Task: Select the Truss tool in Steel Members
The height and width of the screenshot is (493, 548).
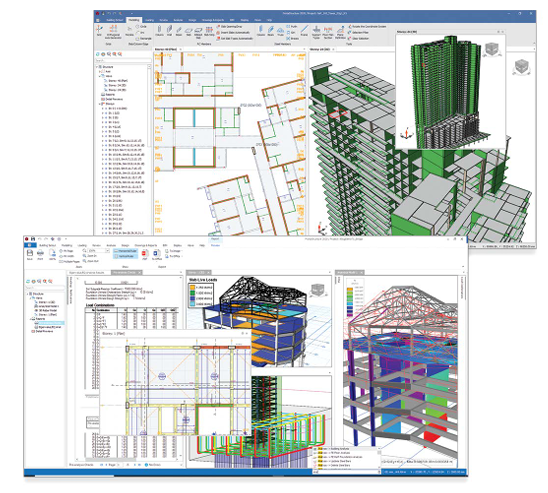Action: (280, 31)
